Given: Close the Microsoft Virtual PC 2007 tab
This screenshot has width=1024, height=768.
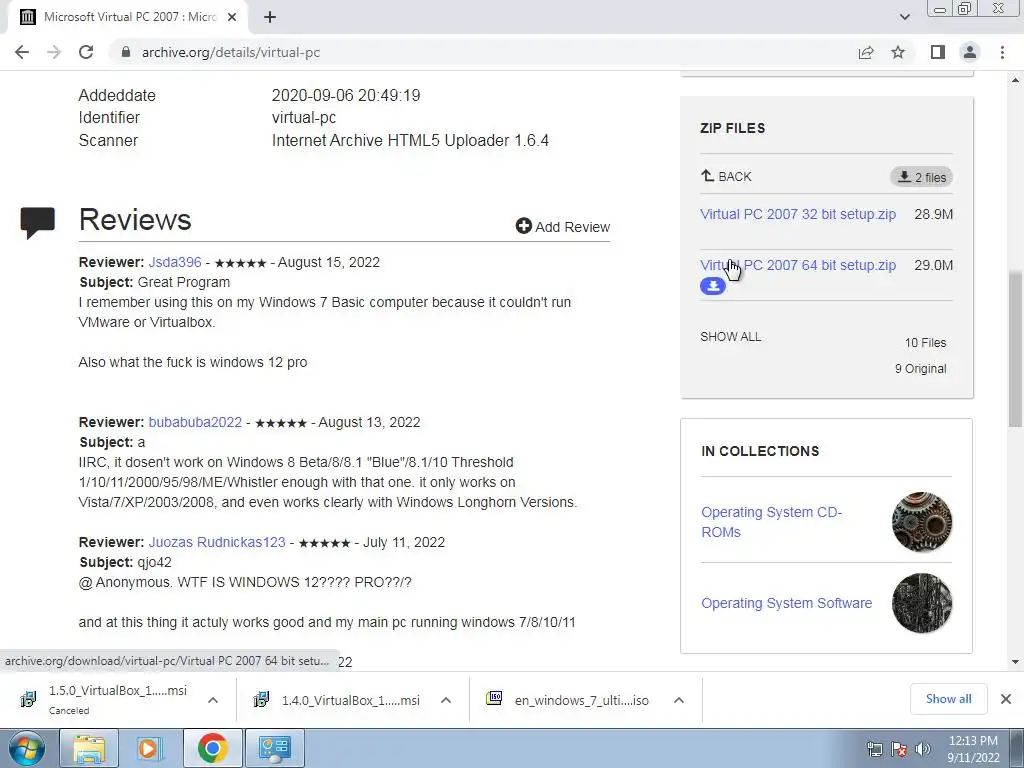Looking at the screenshot, I should (232, 17).
